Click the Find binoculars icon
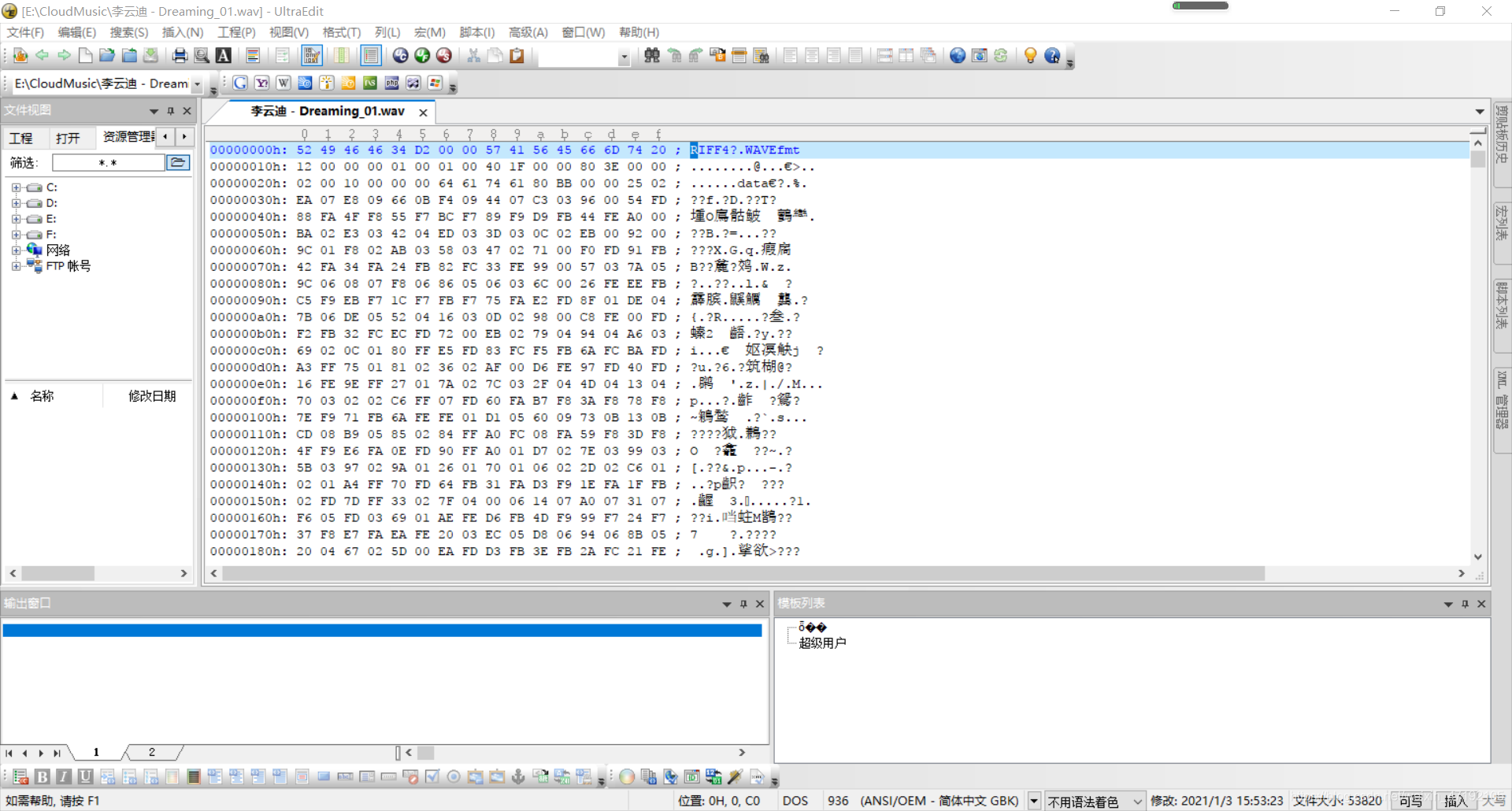 652,55
